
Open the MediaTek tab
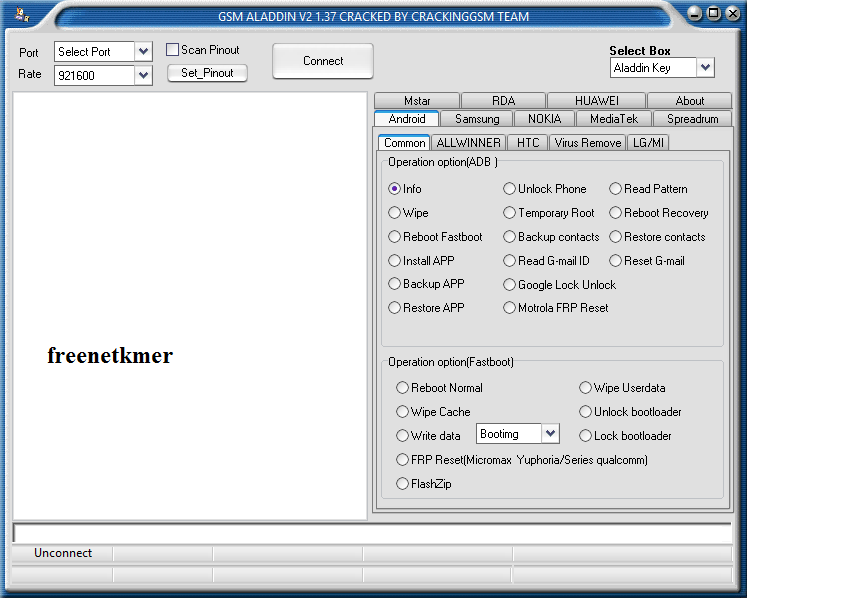[x=614, y=118]
